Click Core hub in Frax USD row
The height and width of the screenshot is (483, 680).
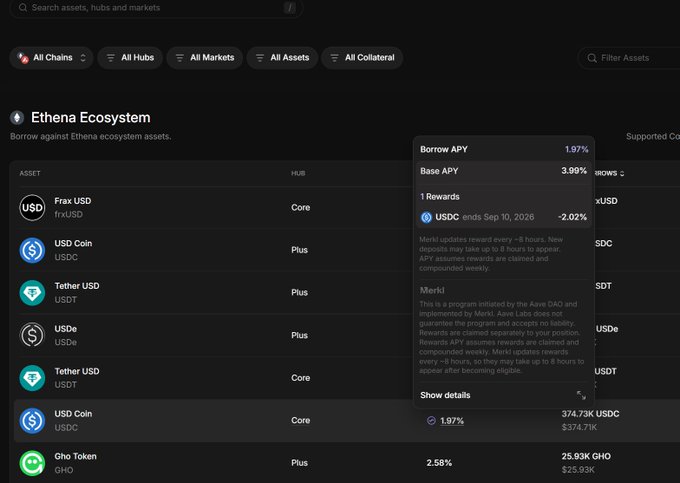301,208
